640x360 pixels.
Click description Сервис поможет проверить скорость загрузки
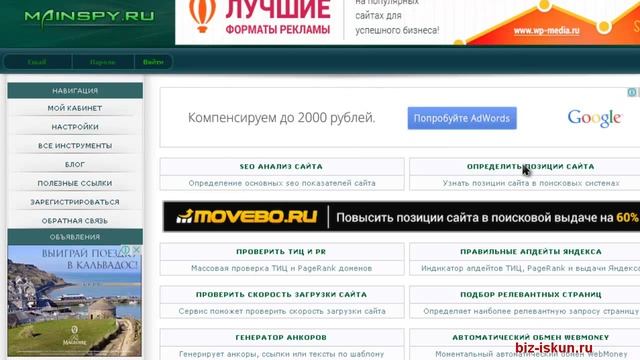tap(282, 311)
